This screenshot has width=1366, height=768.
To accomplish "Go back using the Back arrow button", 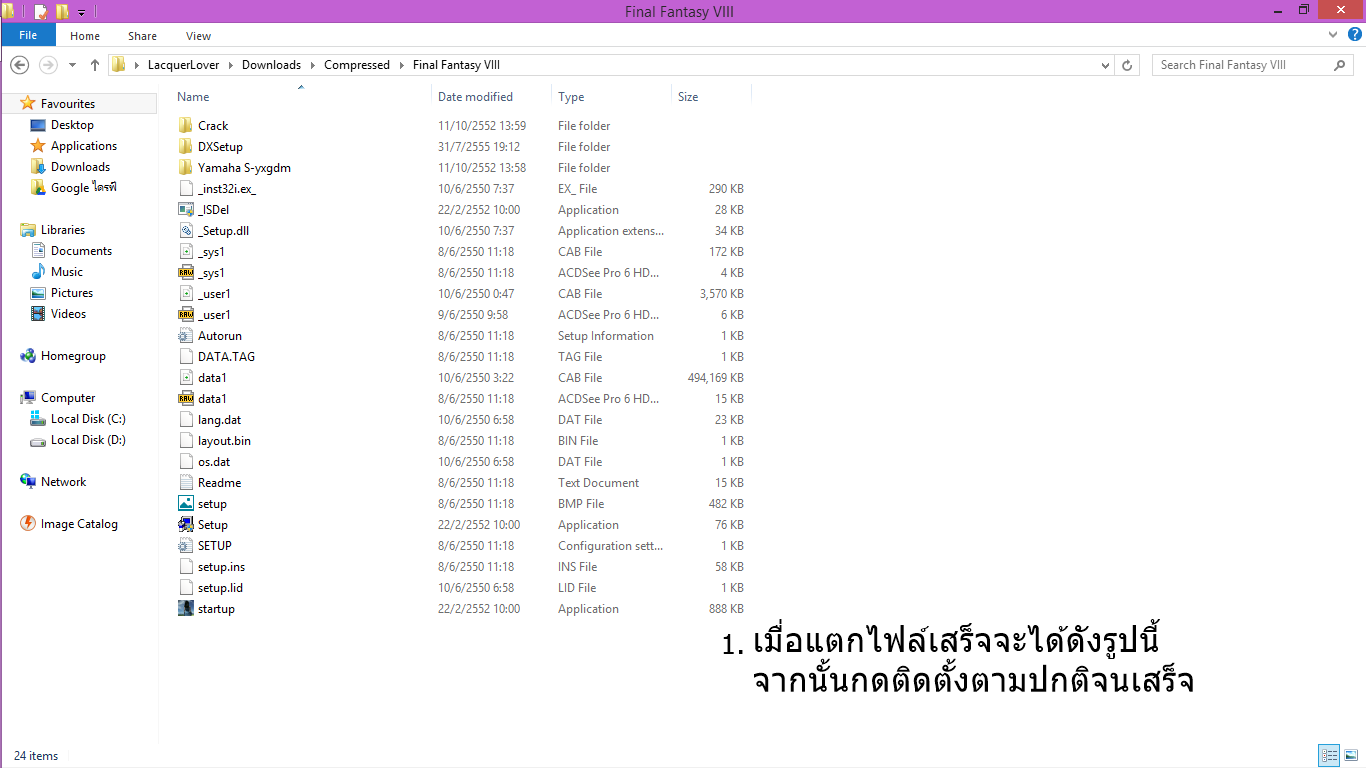I will [x=19, y=65].
